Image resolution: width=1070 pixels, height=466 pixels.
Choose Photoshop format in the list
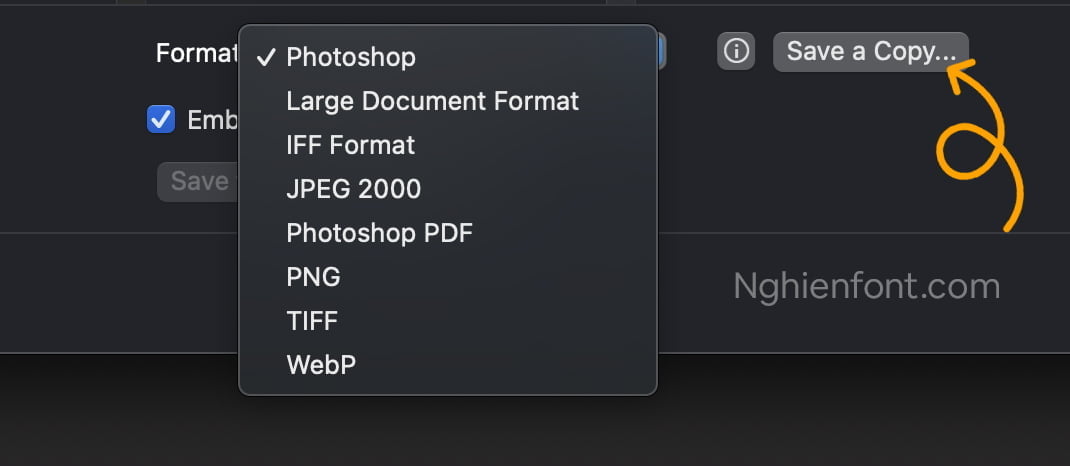[448, 57]
